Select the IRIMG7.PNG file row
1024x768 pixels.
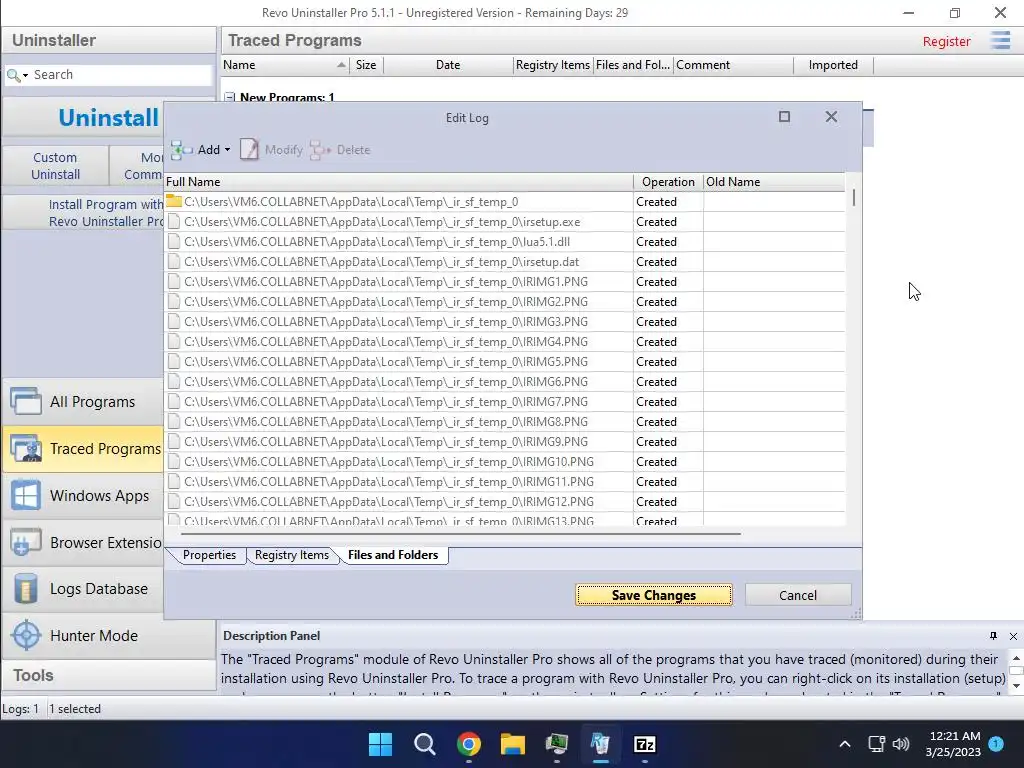pyautogui.click(x=504, y=402)
